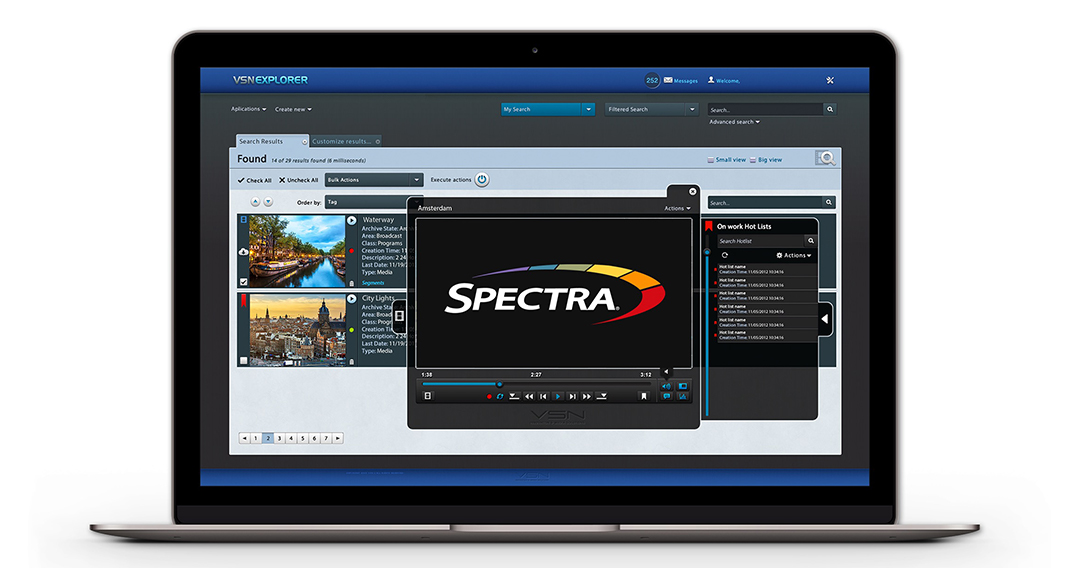
Task: Play the Waterway clip preview
Action: click(x=352, y=220)
